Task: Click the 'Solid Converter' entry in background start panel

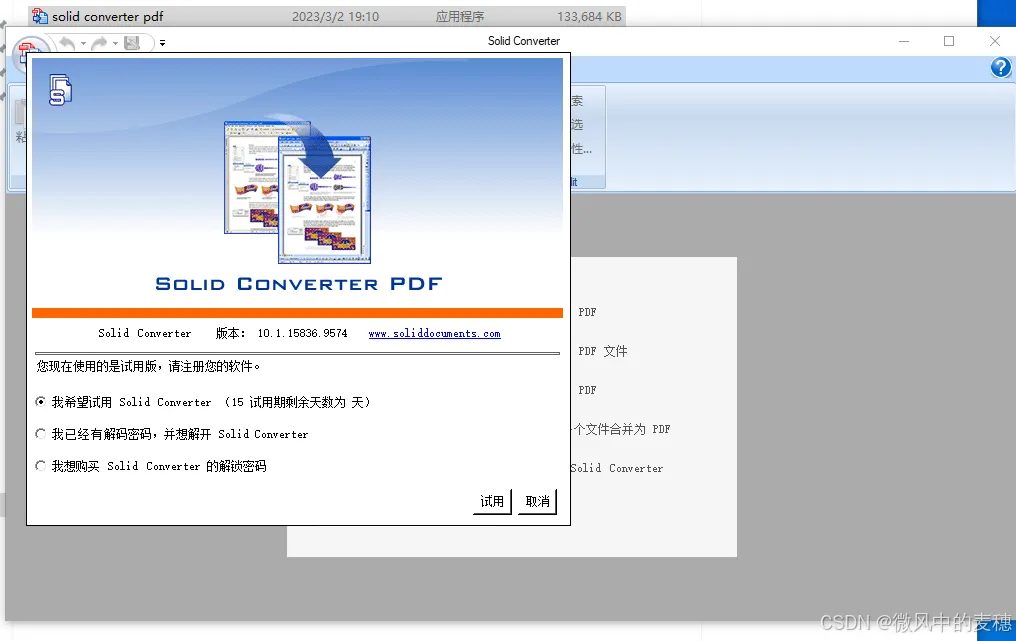Action: (x=617, y=468)
